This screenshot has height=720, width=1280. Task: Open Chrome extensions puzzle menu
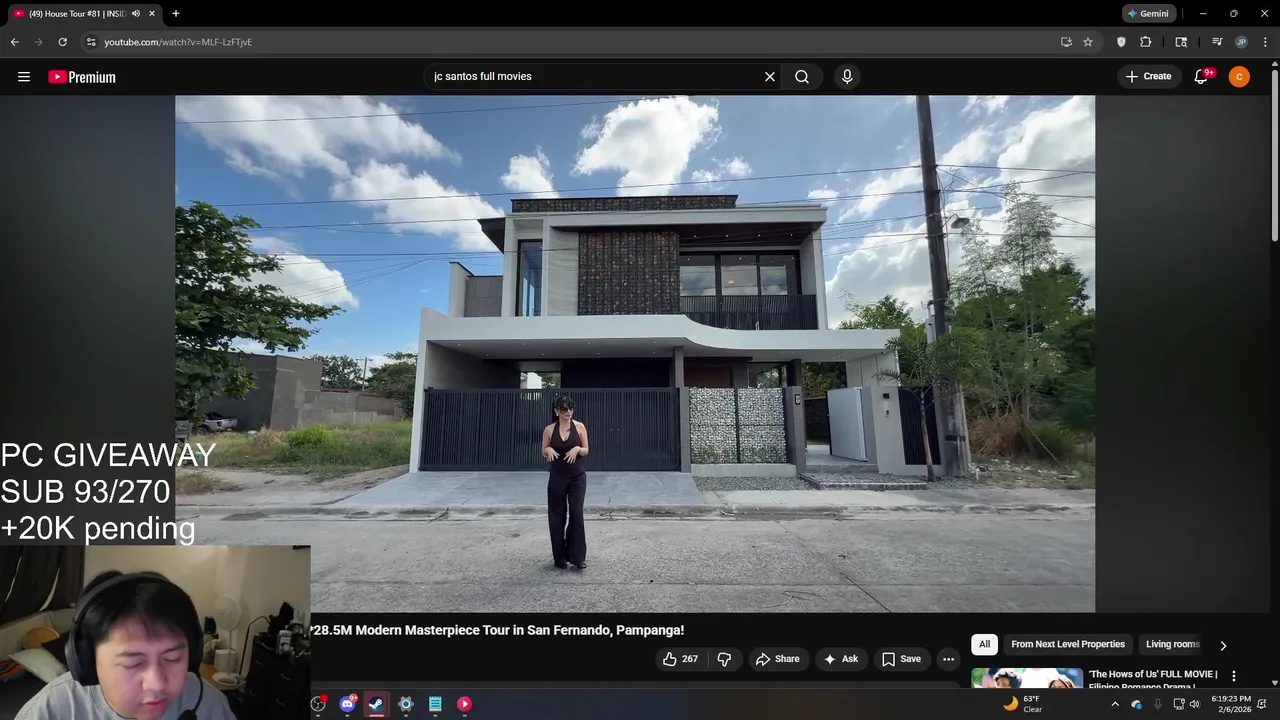pyautogui.click(x=1146, y=42)
